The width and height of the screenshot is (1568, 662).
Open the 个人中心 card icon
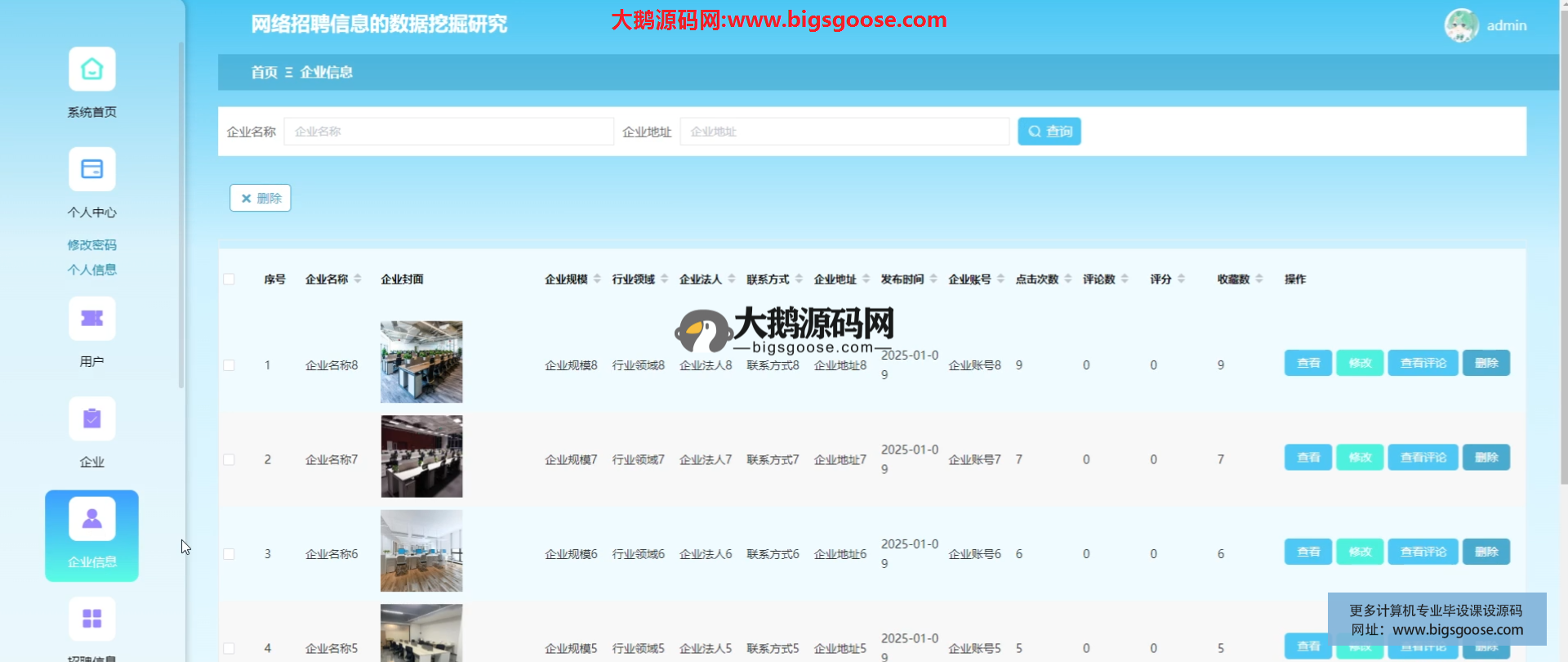(91, 170)
